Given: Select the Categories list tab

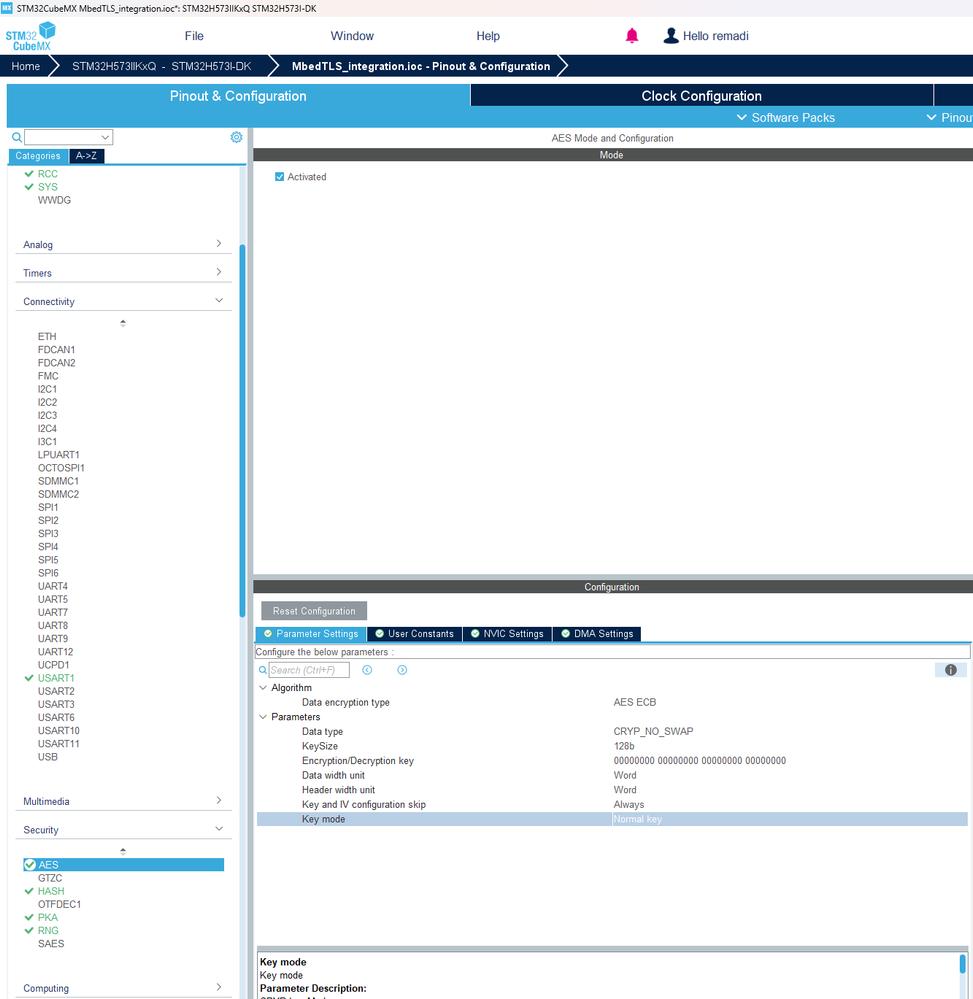Looking at the screenshot, I should (x=38, y=155).
